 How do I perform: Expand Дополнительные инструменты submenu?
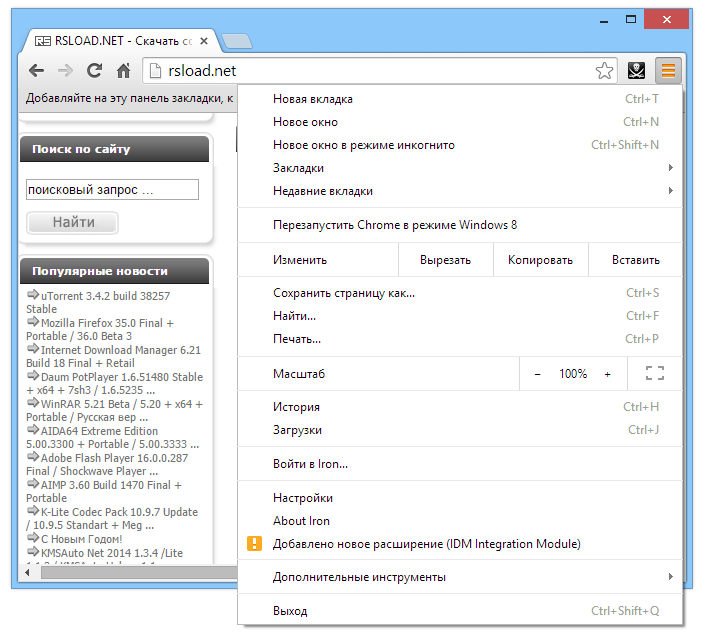coord(460,577)
